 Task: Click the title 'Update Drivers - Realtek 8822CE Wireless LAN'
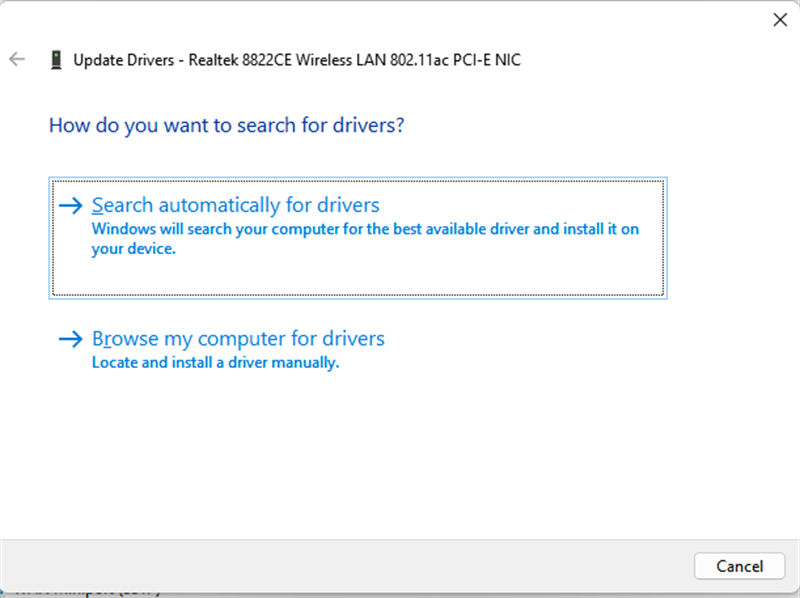pyautogui.click(x=297, y=60)
